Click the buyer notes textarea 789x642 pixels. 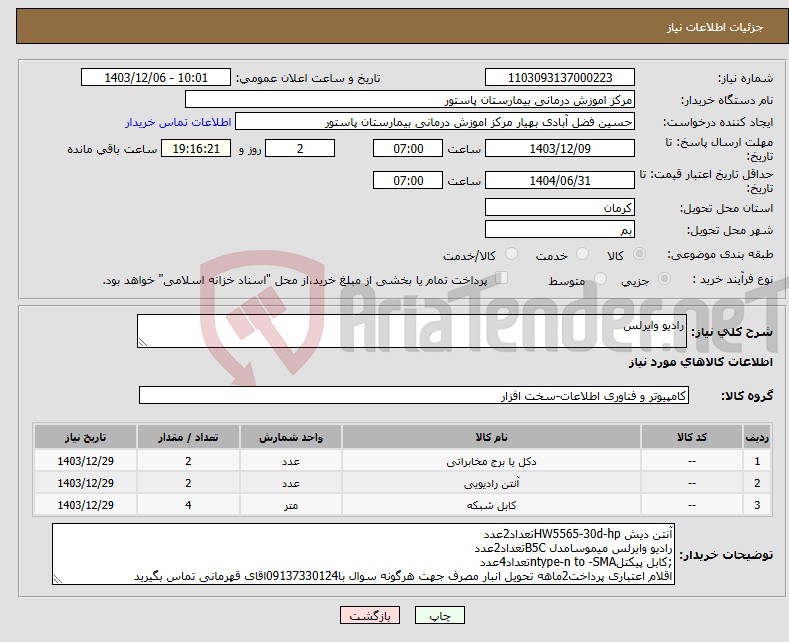coord(363,554)
